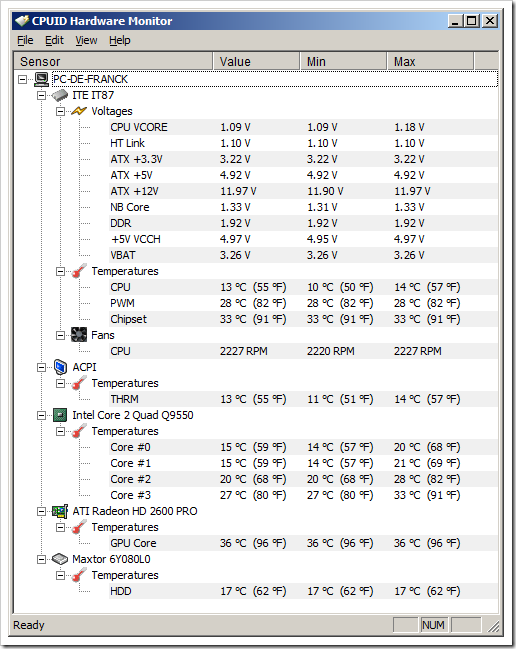This screenshot has height=649, width=516.
Task: Click the CPUID app icon in title bar
Action: (x=22, y=21)
